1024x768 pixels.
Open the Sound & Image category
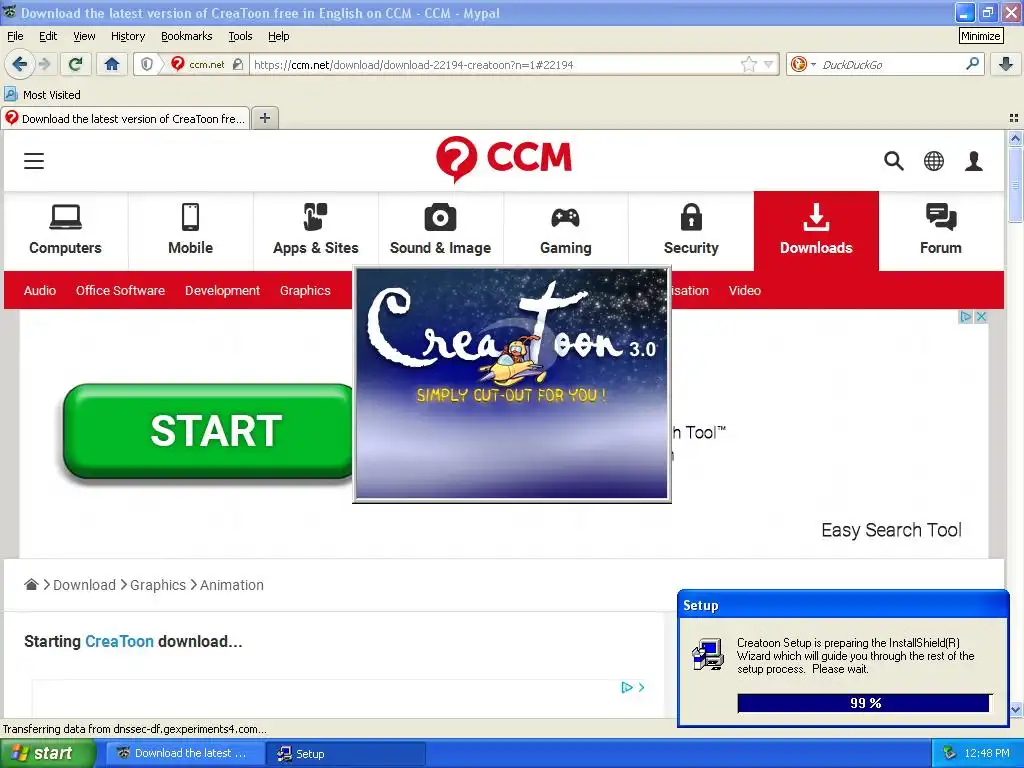440,231
